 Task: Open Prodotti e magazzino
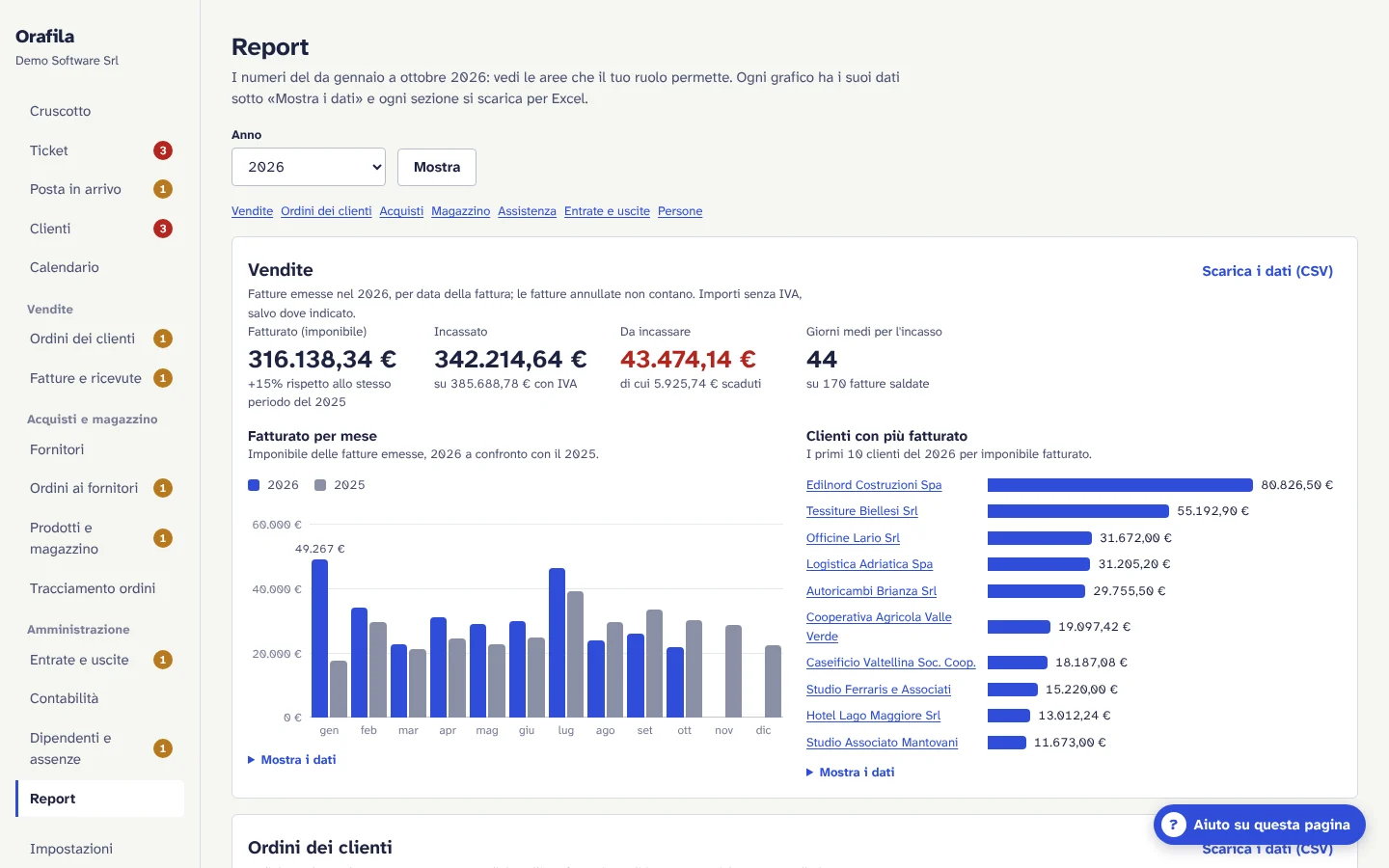tap(100, 538)
